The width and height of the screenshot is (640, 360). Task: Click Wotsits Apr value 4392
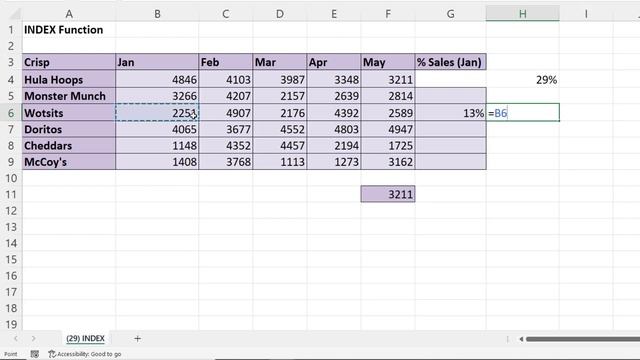334,113
